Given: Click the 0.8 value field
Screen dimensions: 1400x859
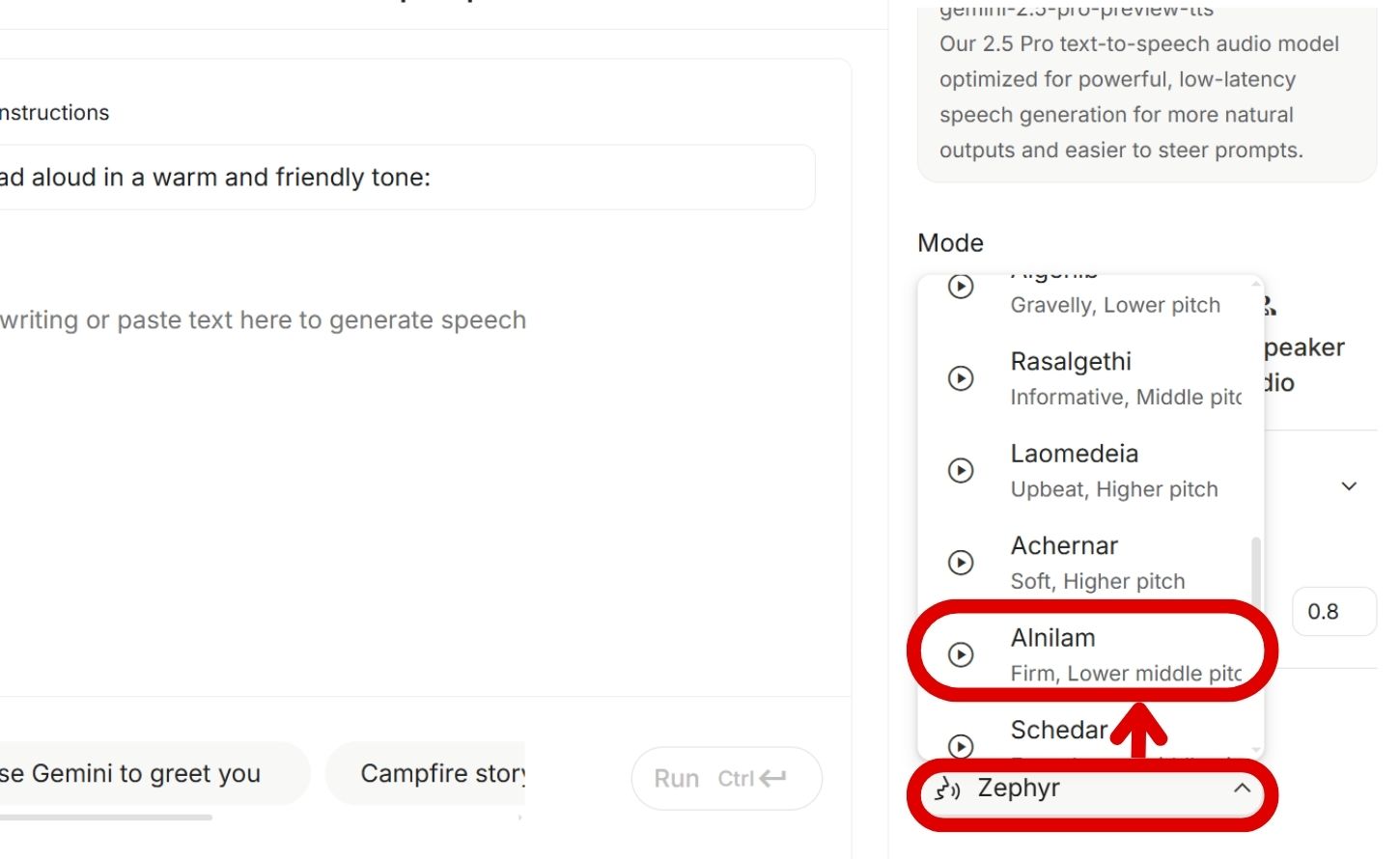Looking at the screenshot, I should pyautogui.click(x=1332, y=612).
